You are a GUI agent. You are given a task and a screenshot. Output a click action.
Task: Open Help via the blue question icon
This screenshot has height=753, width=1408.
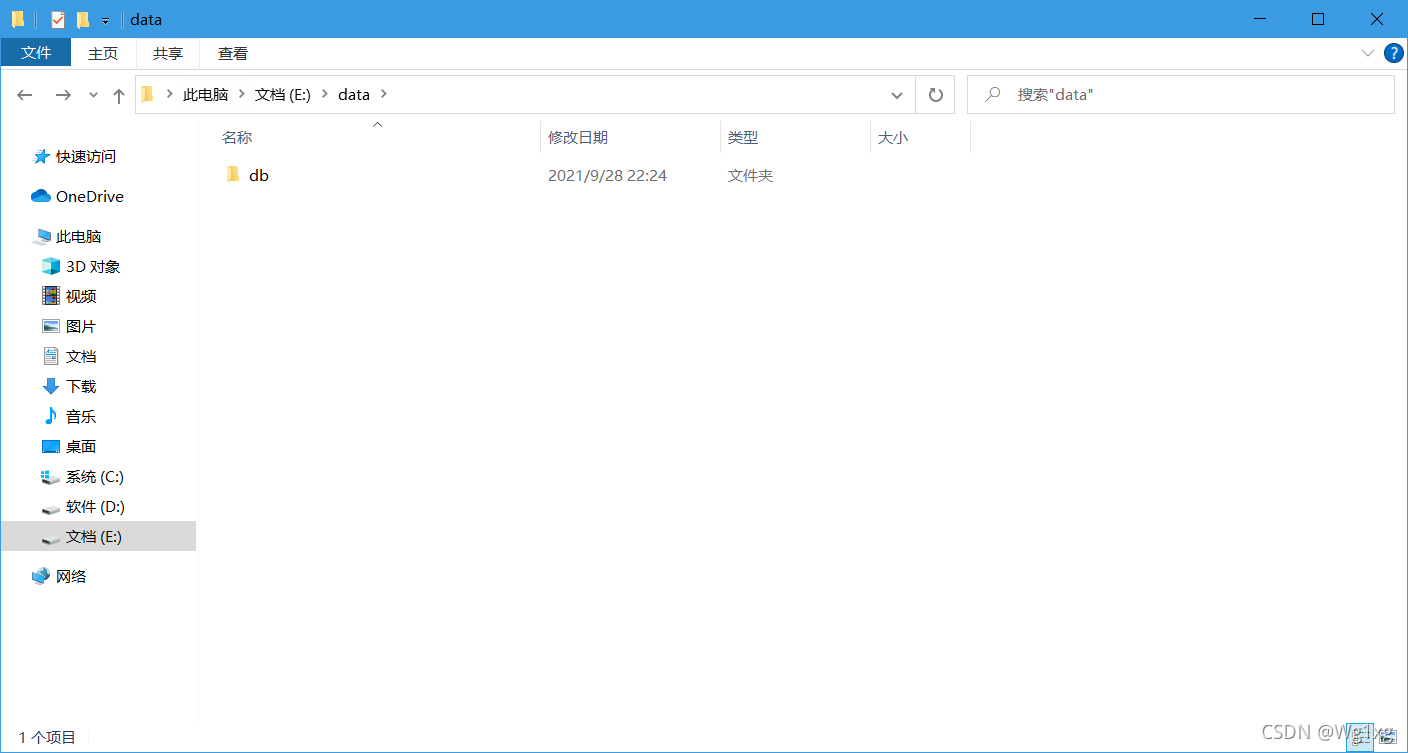point(1393,53)
